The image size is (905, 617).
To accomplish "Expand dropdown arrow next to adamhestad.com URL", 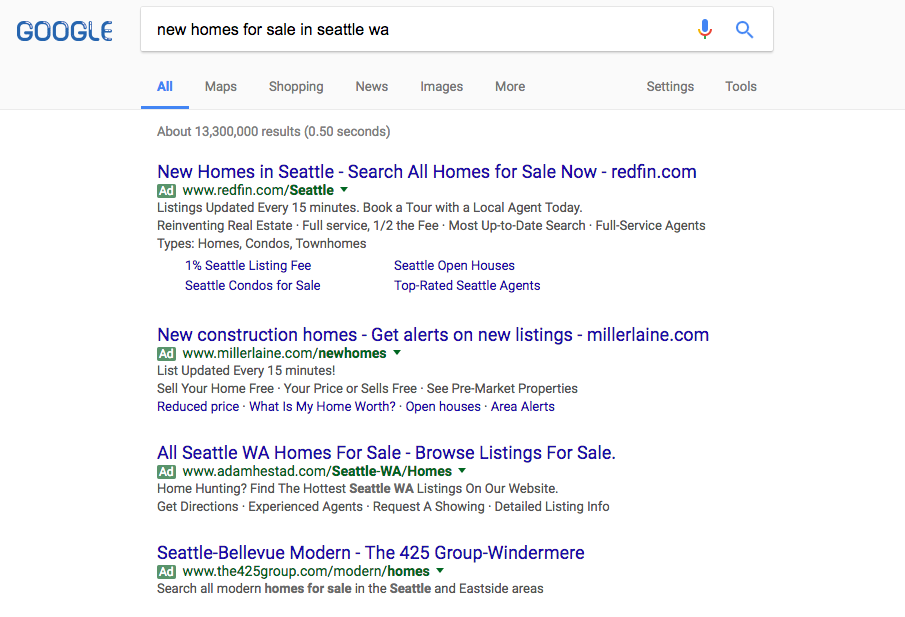I will pos(462,470).
